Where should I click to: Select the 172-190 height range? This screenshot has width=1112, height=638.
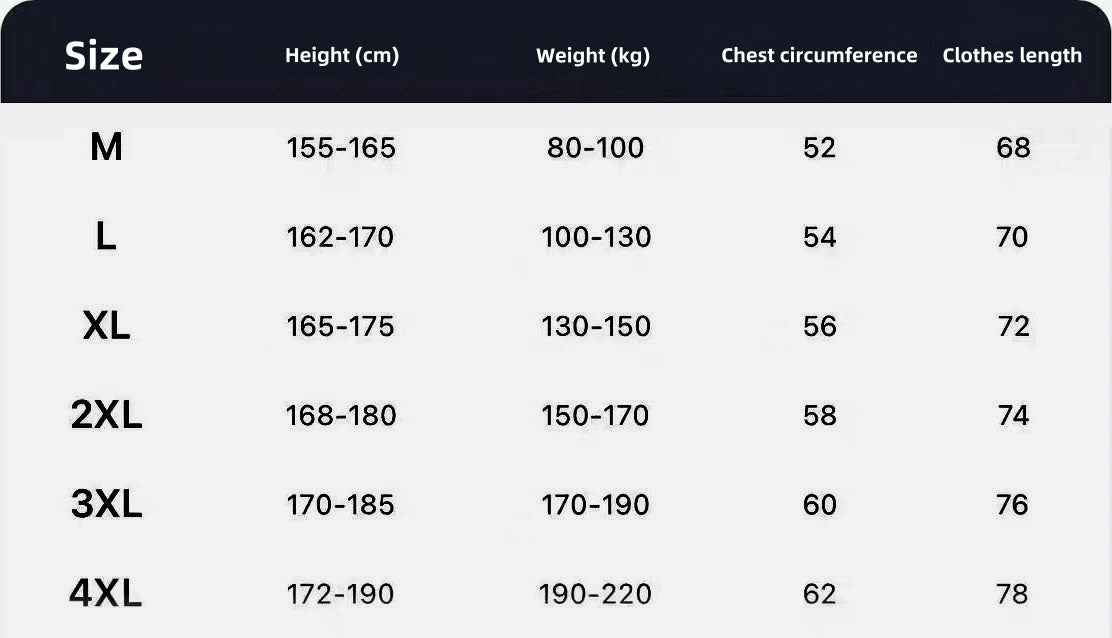pyautogui.click(x=340, y=594)
